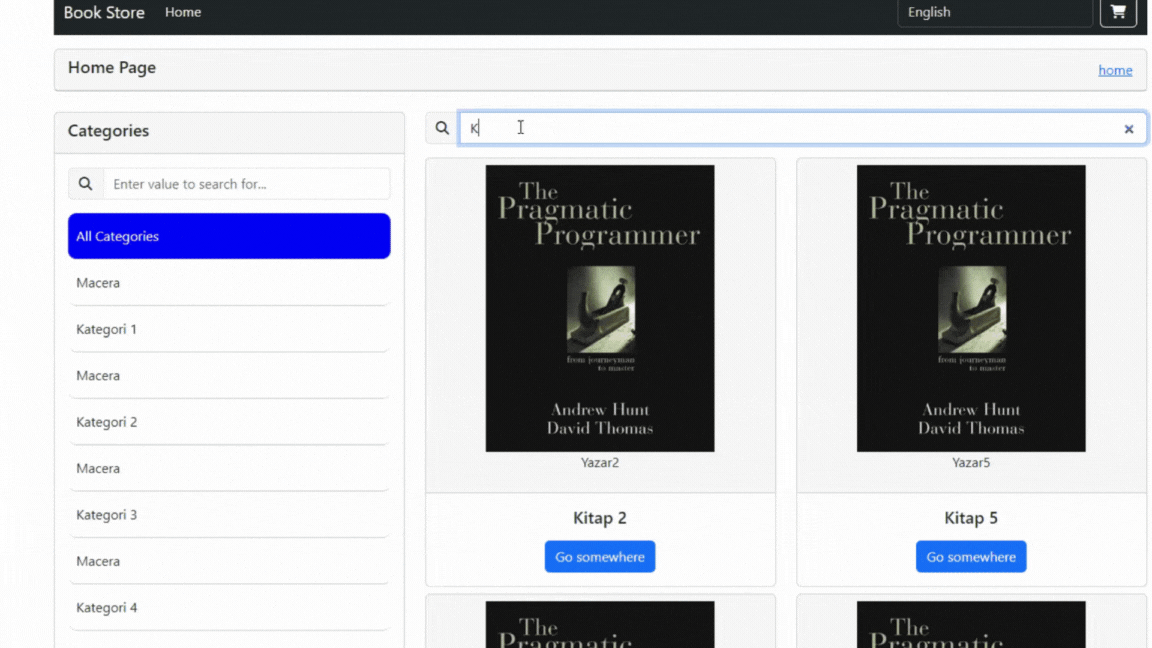Open the Kitap 5 book cover image

coord(971,308)
